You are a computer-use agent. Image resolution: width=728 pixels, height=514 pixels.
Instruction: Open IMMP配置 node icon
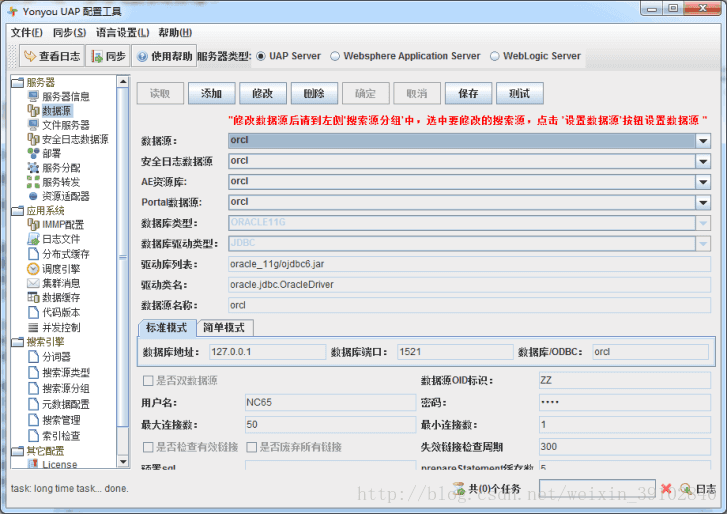(x=33, y=225)
